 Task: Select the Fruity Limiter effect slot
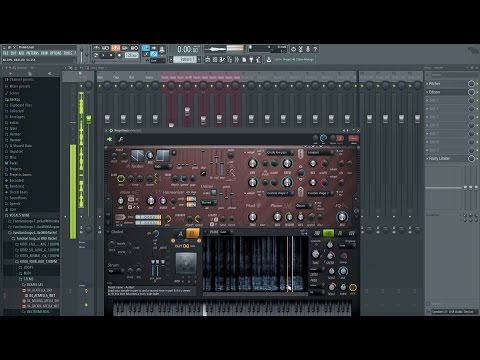(446, 158)
